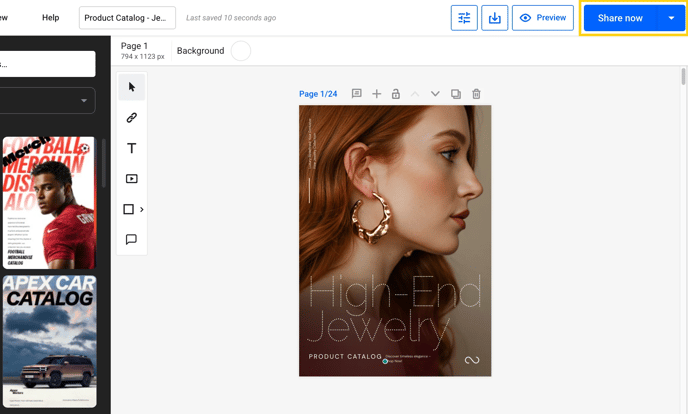688x414 pixels.
Task: Activate the Text tool
Action: (131, 148)
